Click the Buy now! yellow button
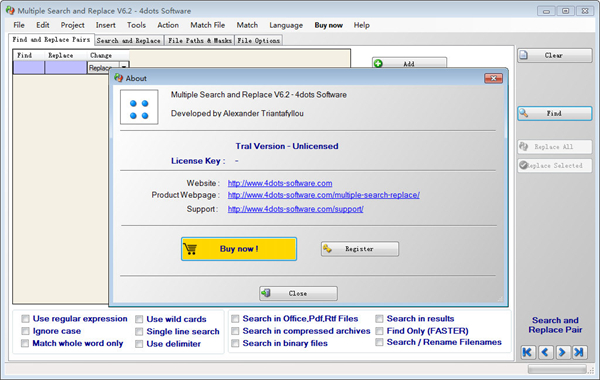Screen dimensions: 600x380 [239, 249]
